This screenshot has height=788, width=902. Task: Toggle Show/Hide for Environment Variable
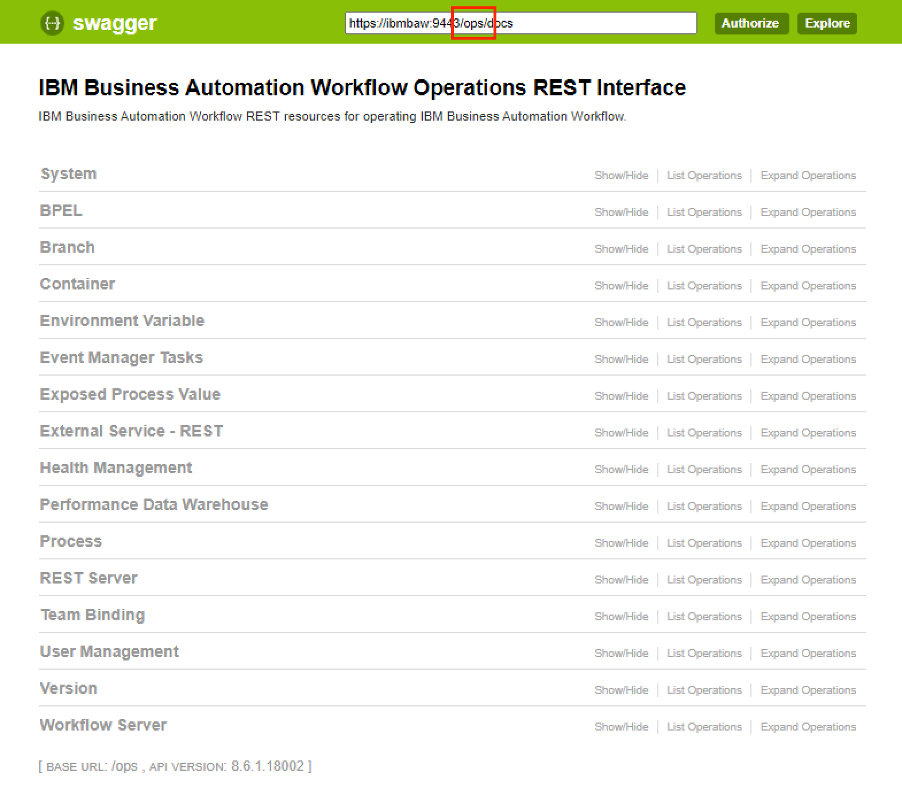621,323
